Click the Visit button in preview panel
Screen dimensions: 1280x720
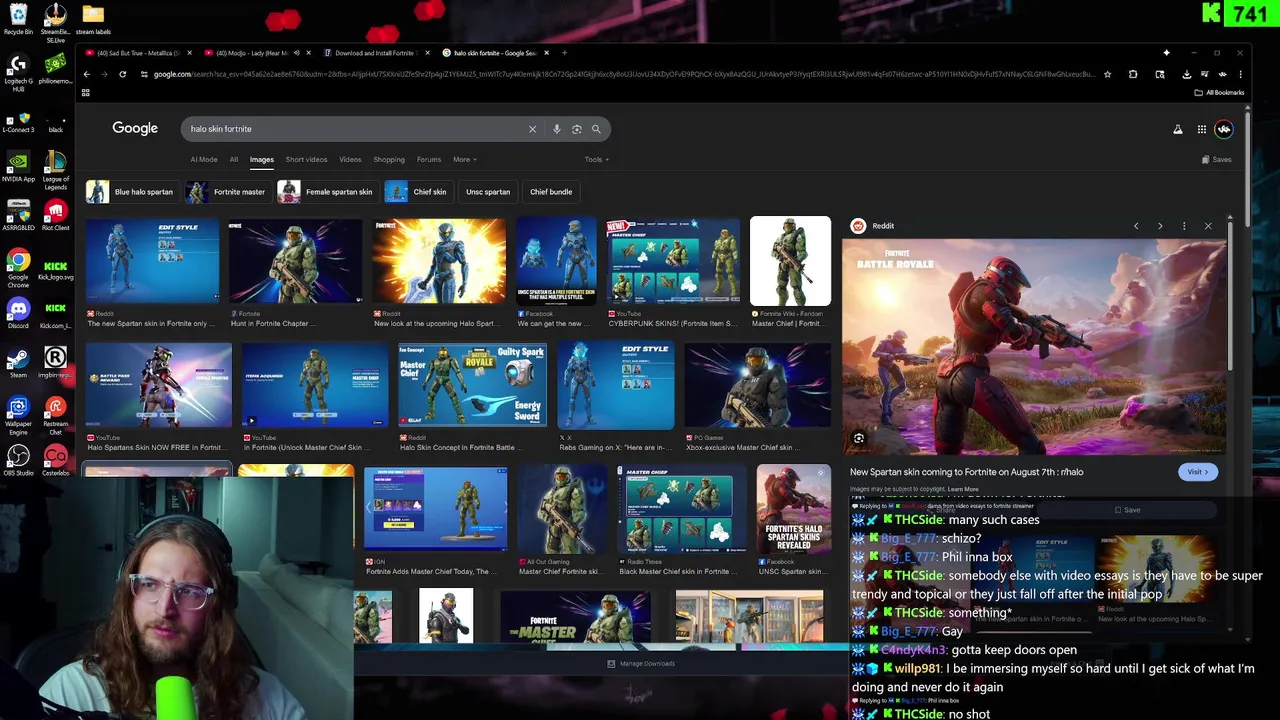tap(1197, 472)
